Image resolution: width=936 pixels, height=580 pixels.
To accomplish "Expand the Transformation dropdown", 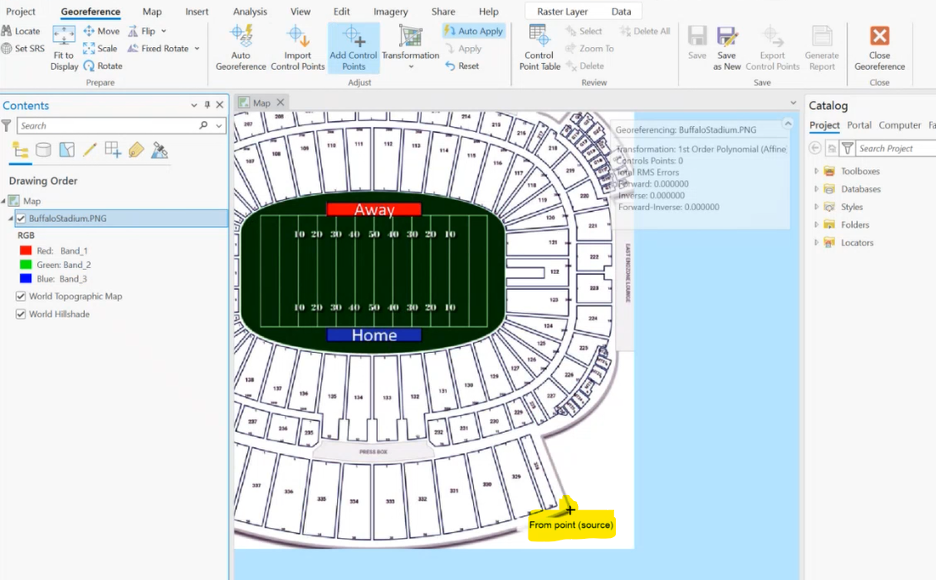I will [410, 56].
